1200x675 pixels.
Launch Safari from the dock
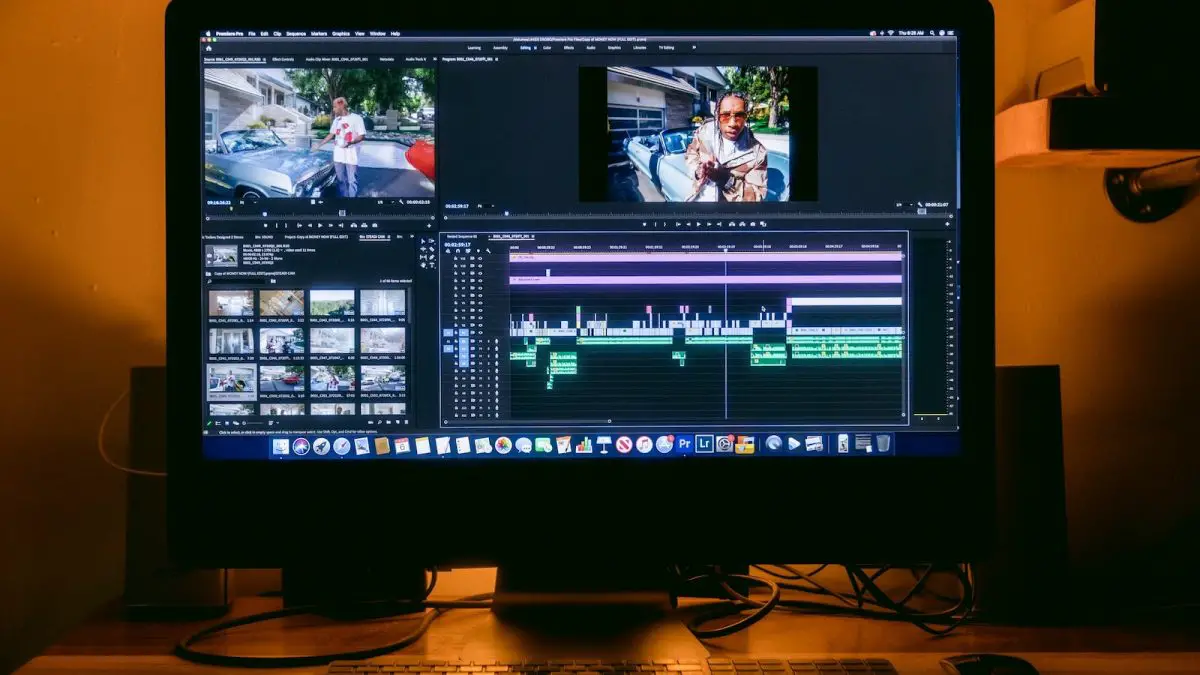point(342,446)
